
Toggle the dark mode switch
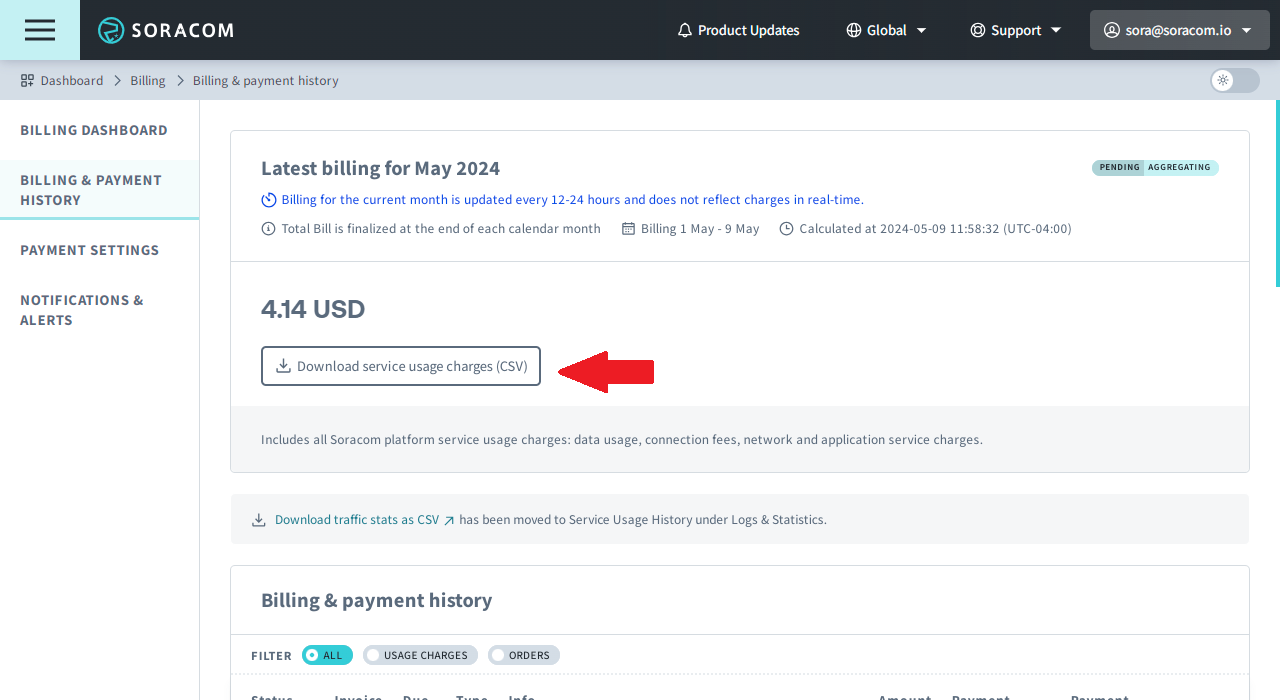1233,80
